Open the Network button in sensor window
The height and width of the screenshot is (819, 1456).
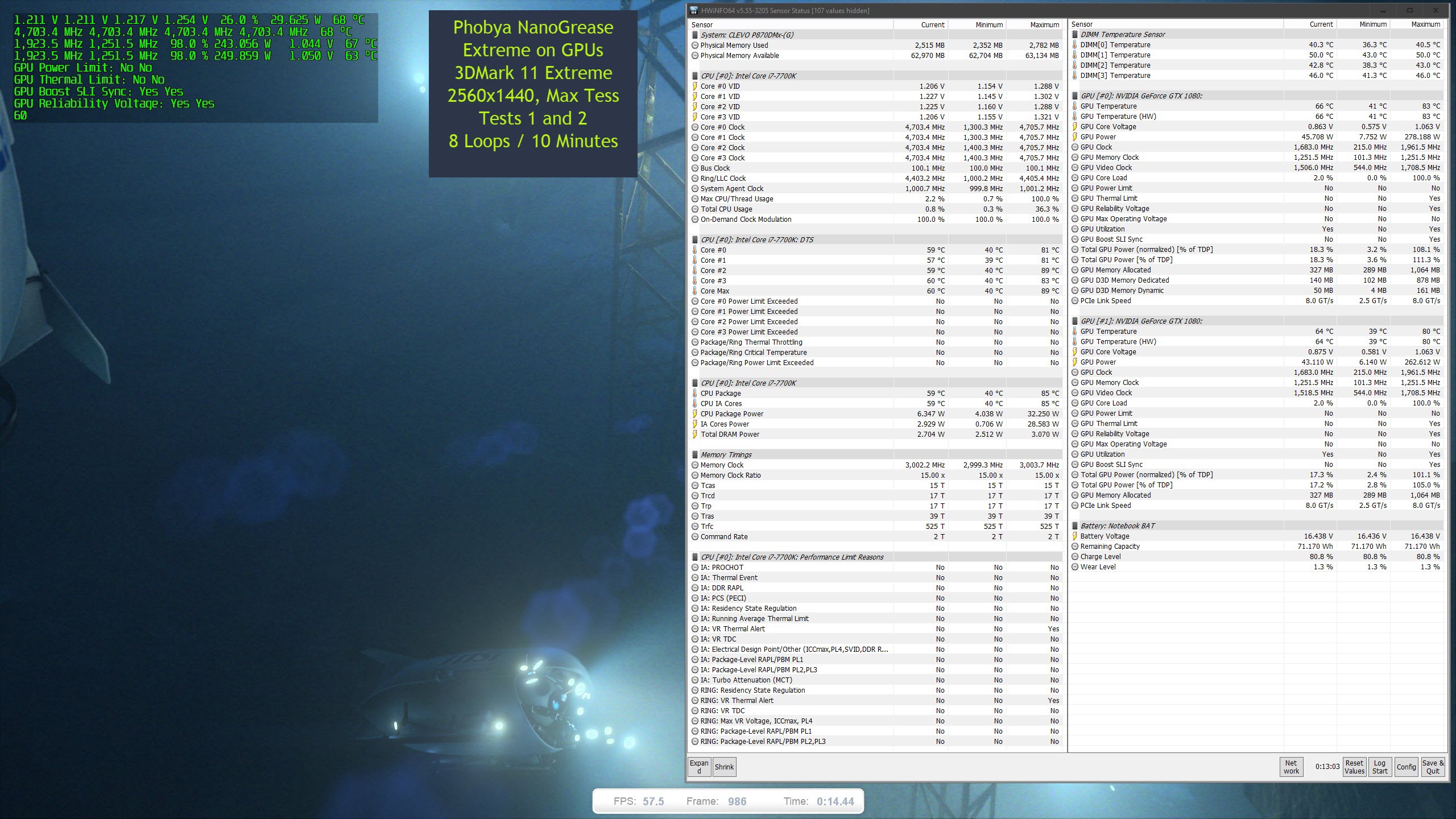click(x=1291, y=767)
